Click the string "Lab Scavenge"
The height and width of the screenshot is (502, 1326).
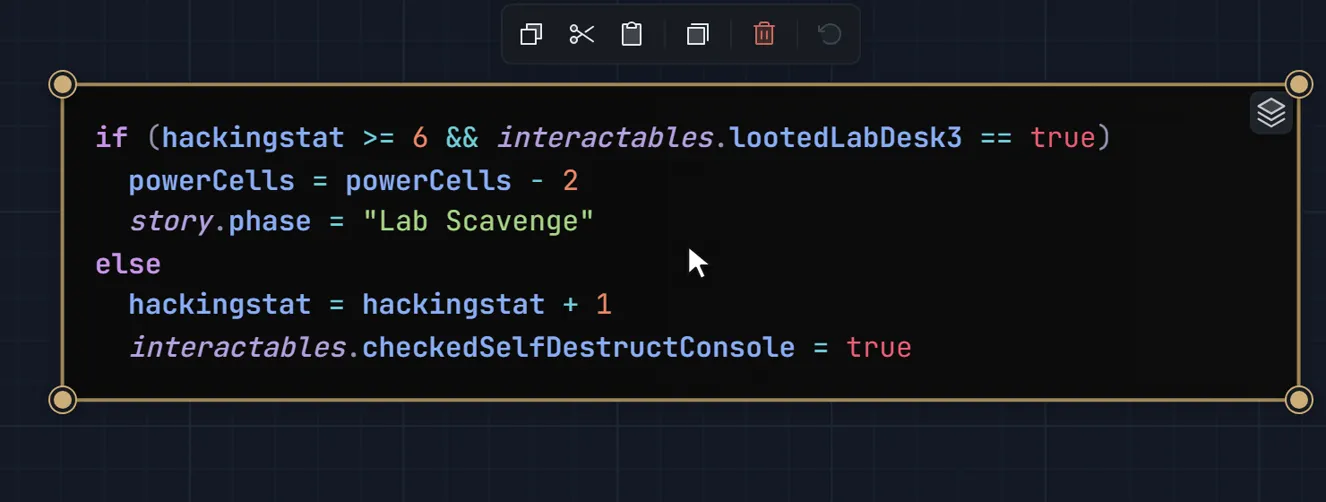479,221
